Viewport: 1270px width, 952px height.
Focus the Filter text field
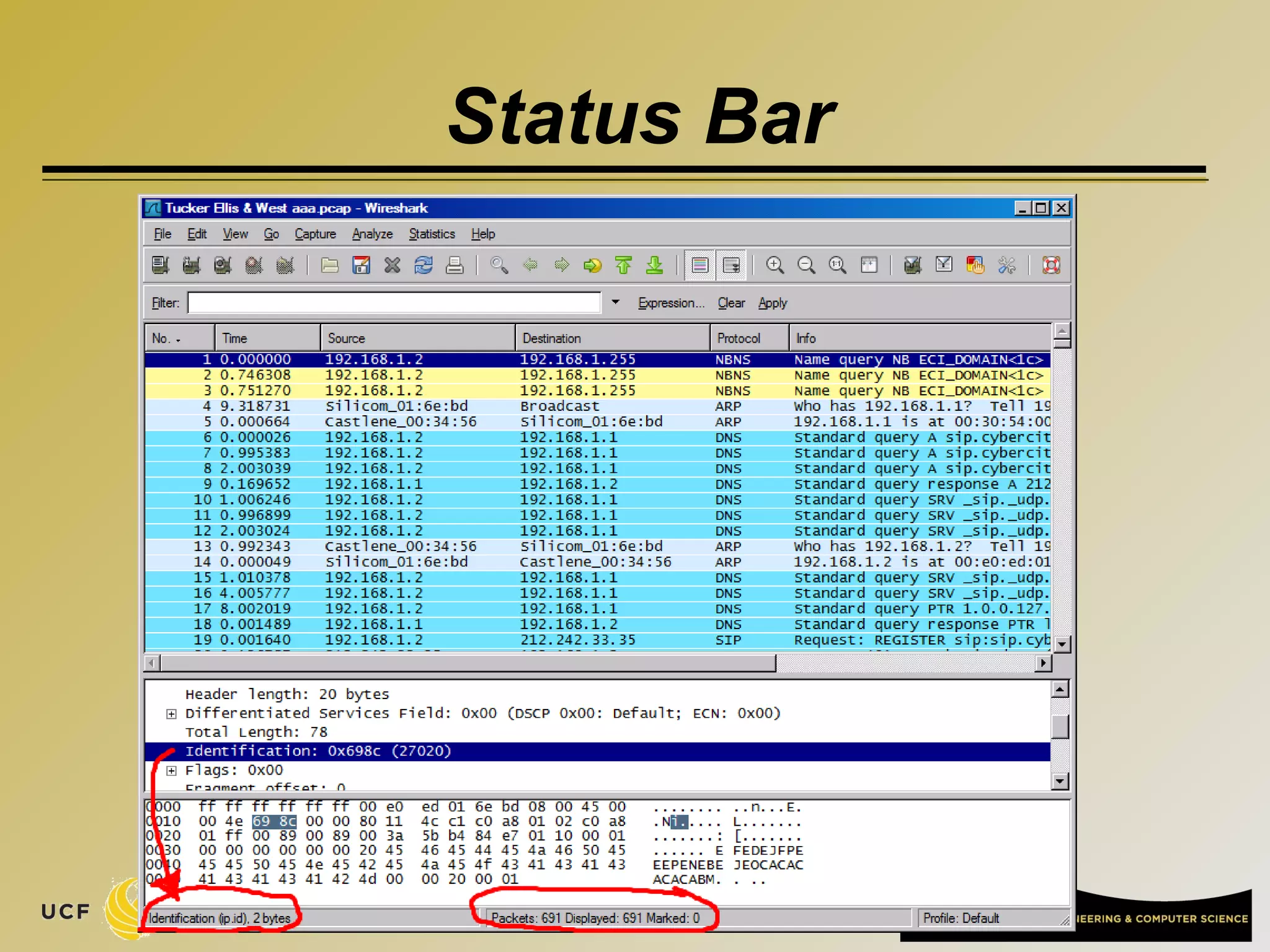click(394, 302)
